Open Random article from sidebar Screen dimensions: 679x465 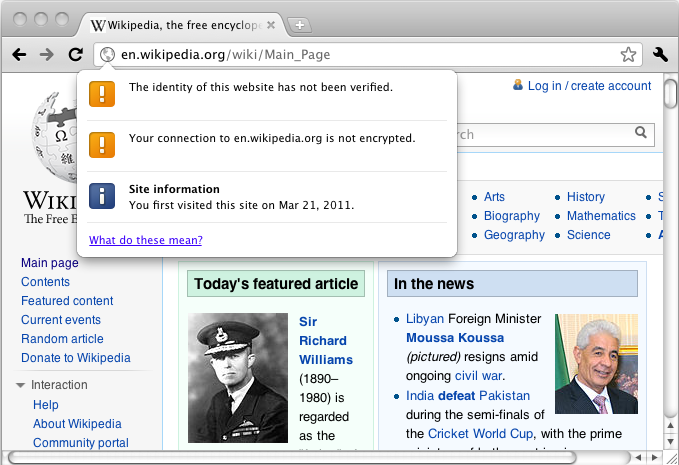coord(62,339)
